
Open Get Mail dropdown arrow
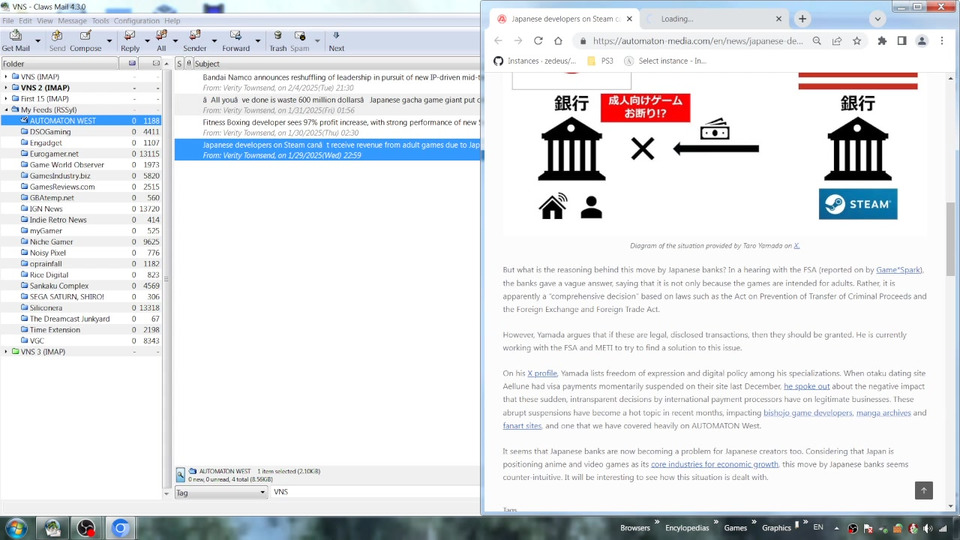pos(38,42)
